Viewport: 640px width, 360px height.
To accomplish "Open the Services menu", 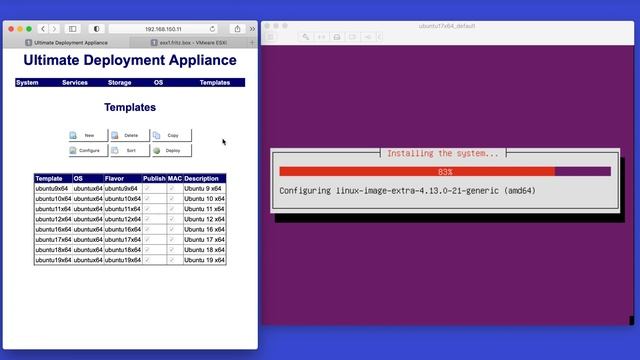I will tap(75, 82).
